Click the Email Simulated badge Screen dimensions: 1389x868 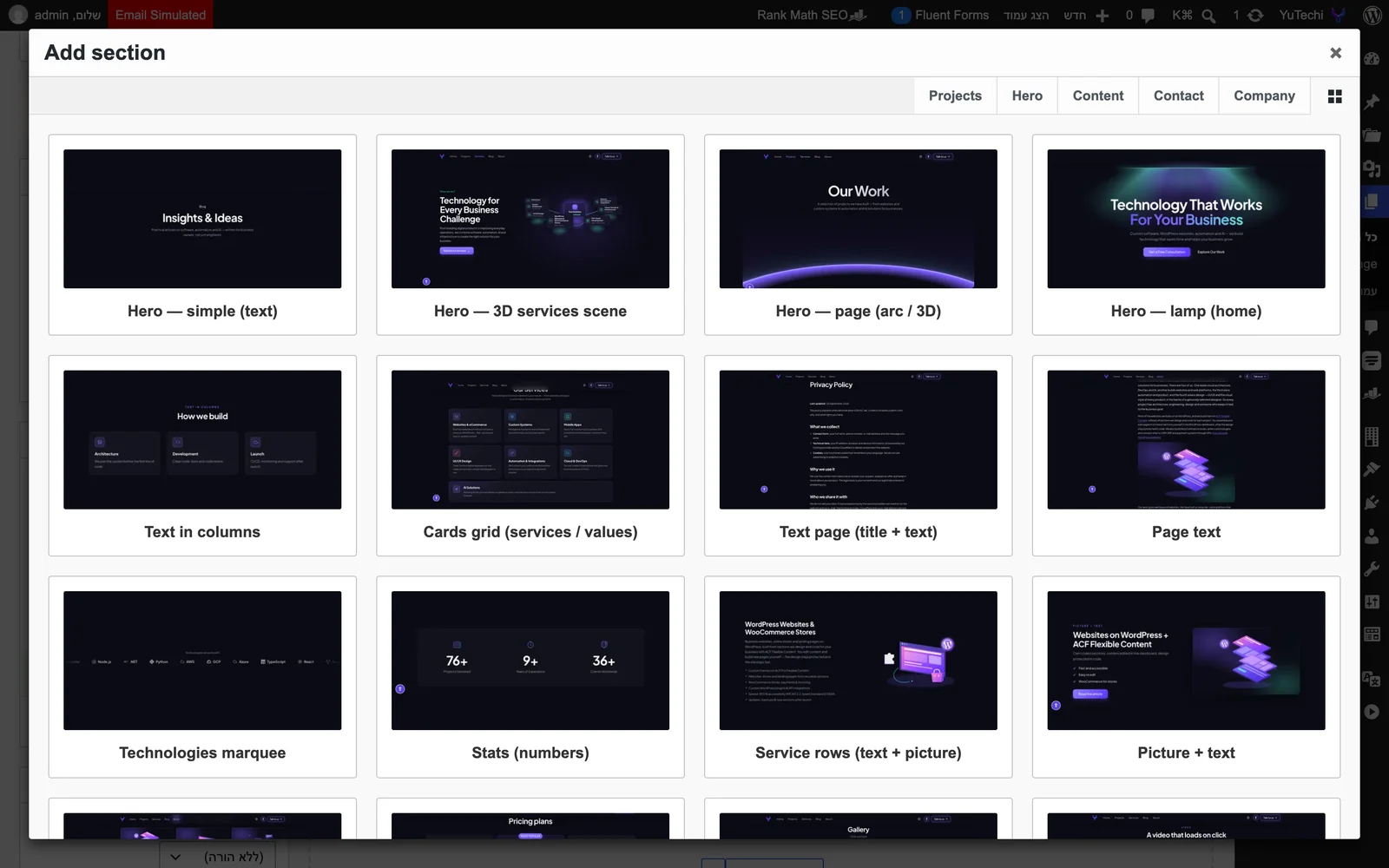pos(161,15)
